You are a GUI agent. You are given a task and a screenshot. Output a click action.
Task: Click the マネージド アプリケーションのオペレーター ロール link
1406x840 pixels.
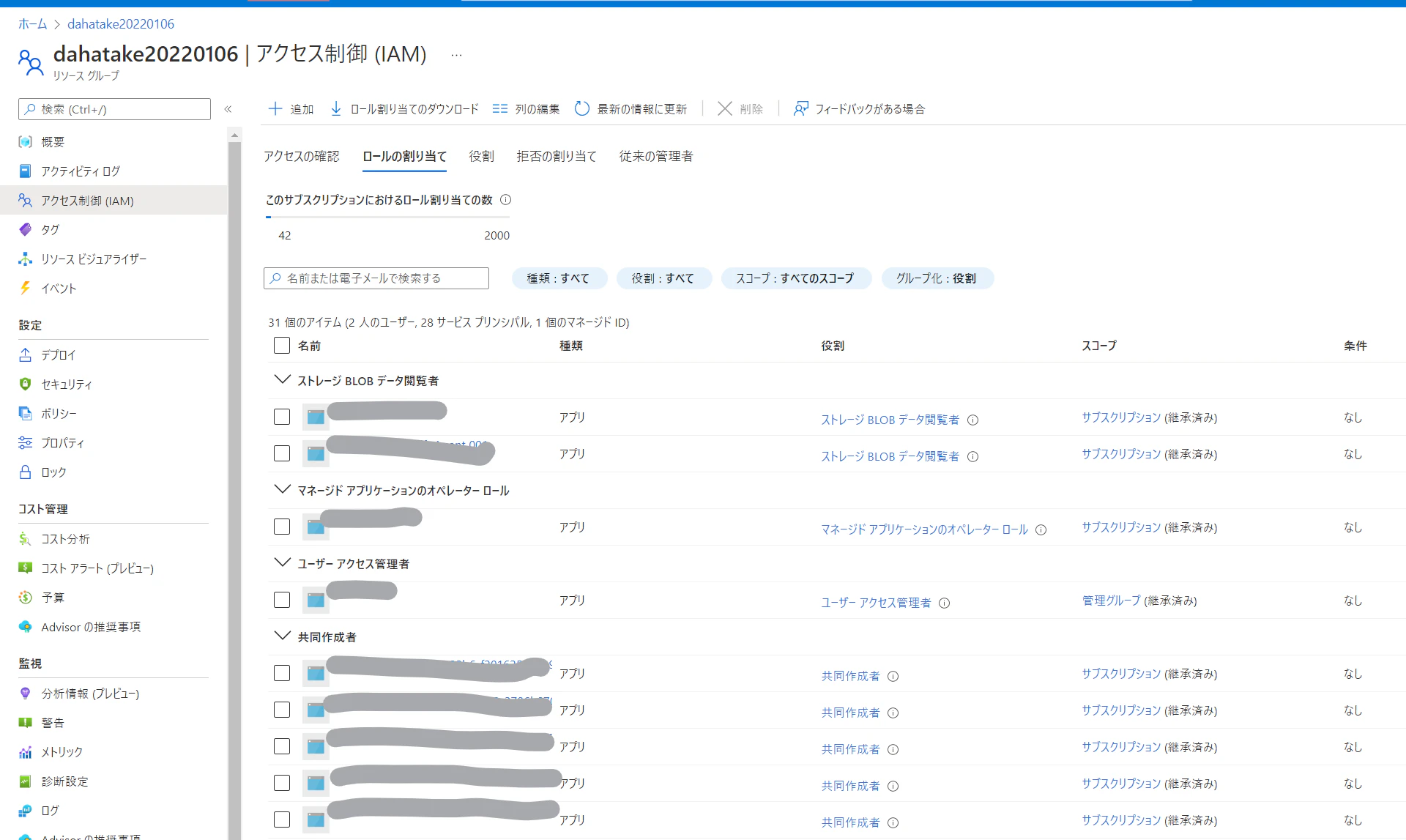[924, 529]
